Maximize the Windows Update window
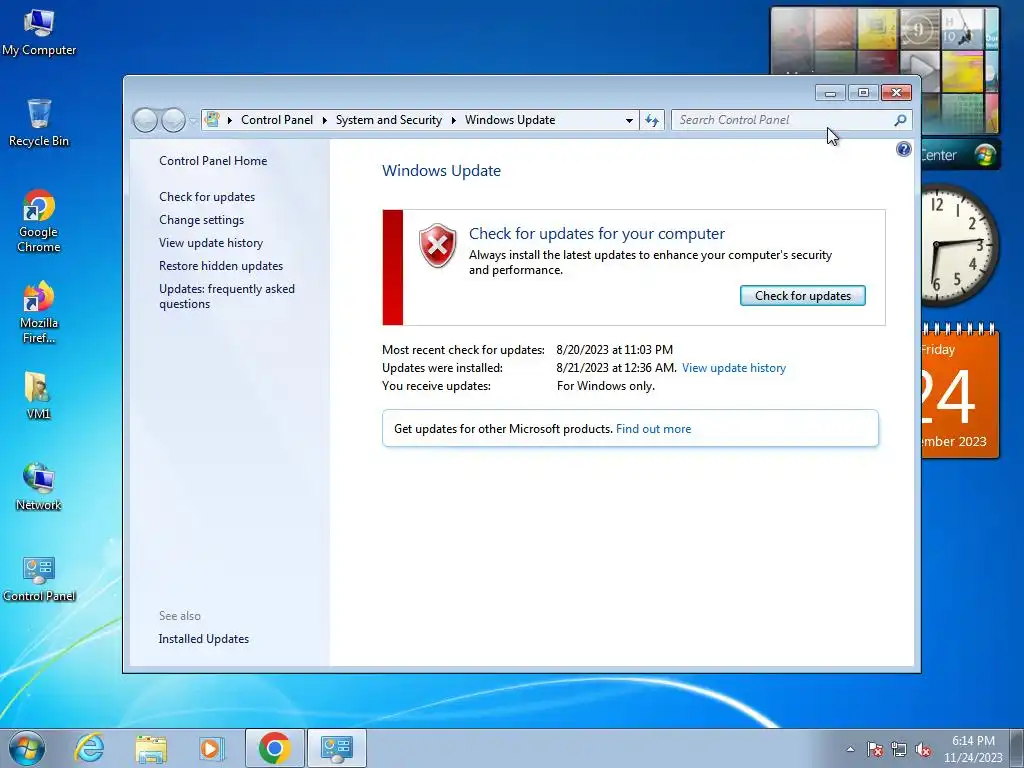The height and width of the screenshot is (768, 1024). click(x=863, y=93)
